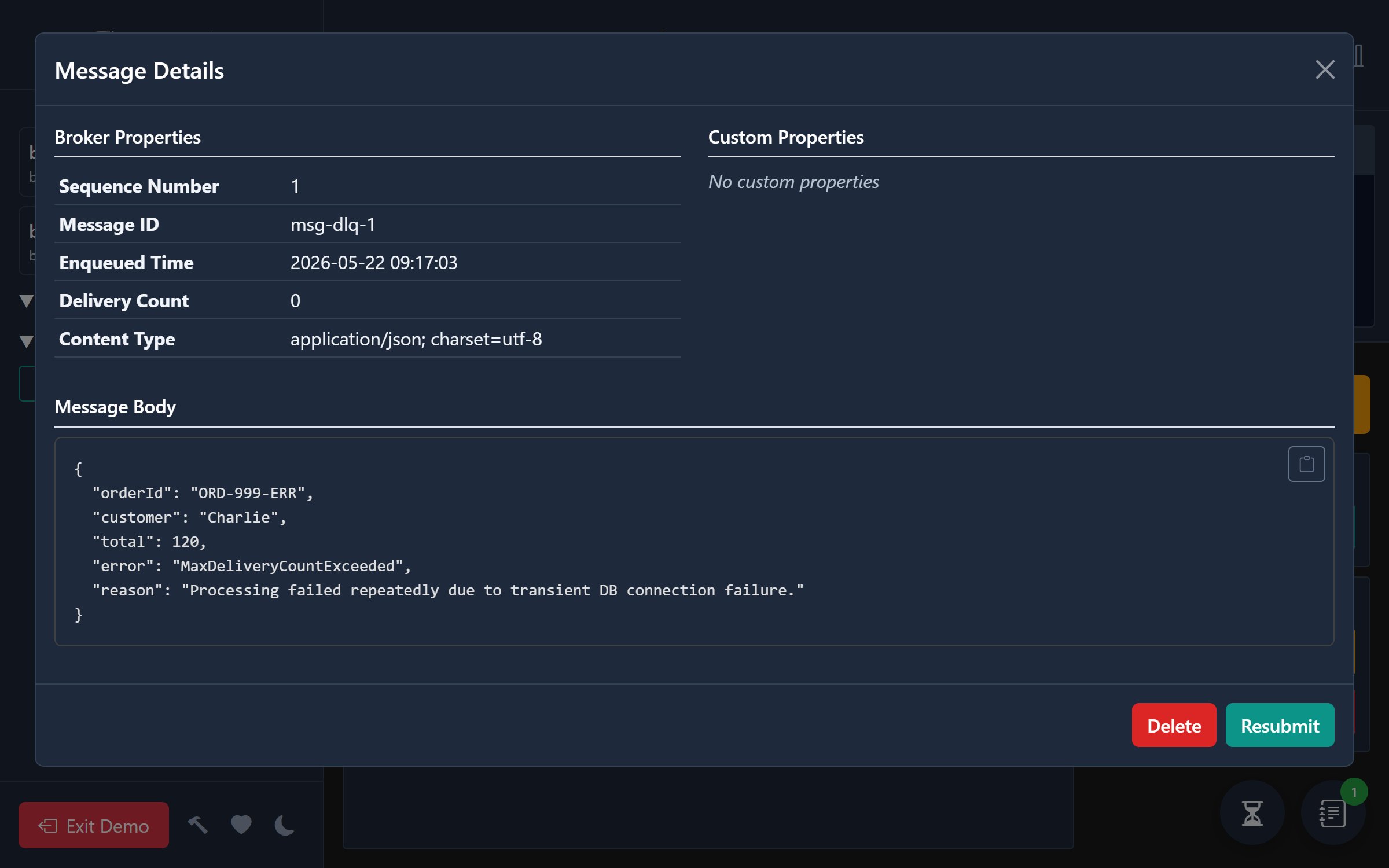Click the "orderId": "ORD-999-ERR" line
1389x868 pixels.
pyautogui.click(x=203, y=493)
